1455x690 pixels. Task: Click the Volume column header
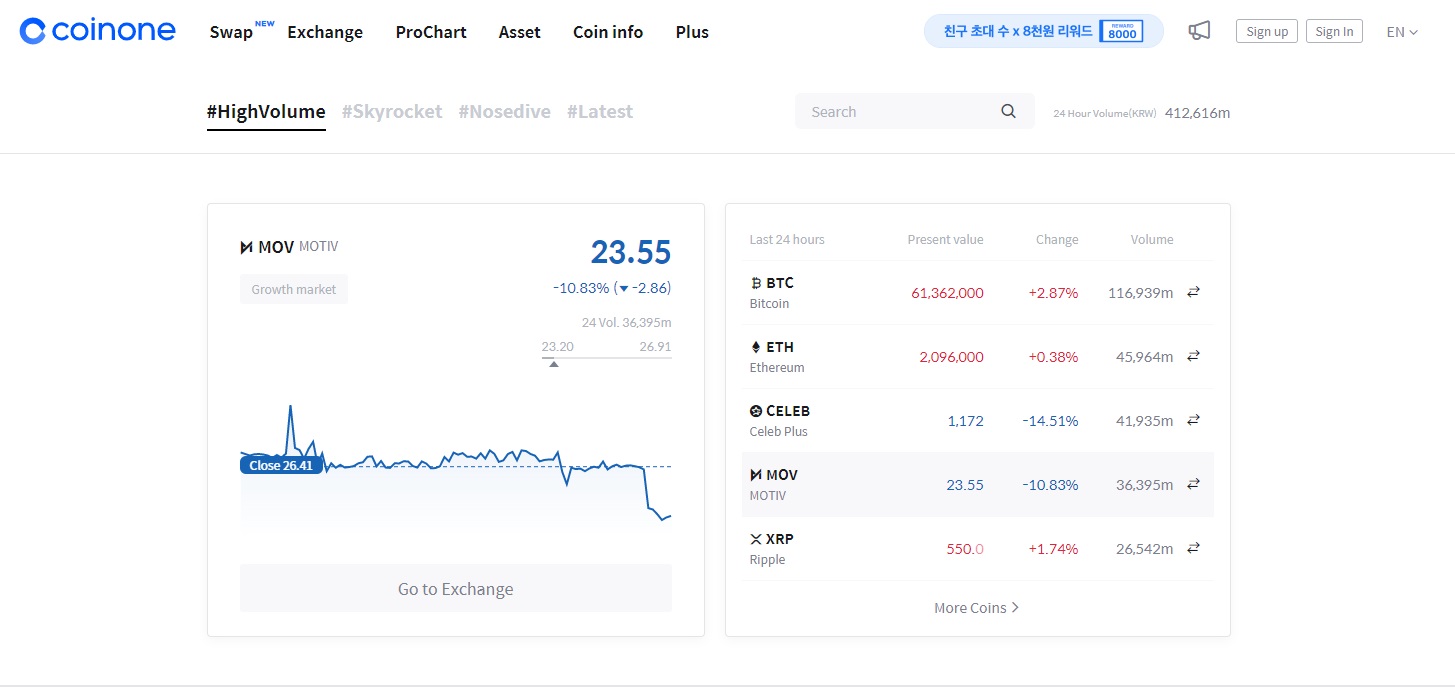coord(1152,239)
